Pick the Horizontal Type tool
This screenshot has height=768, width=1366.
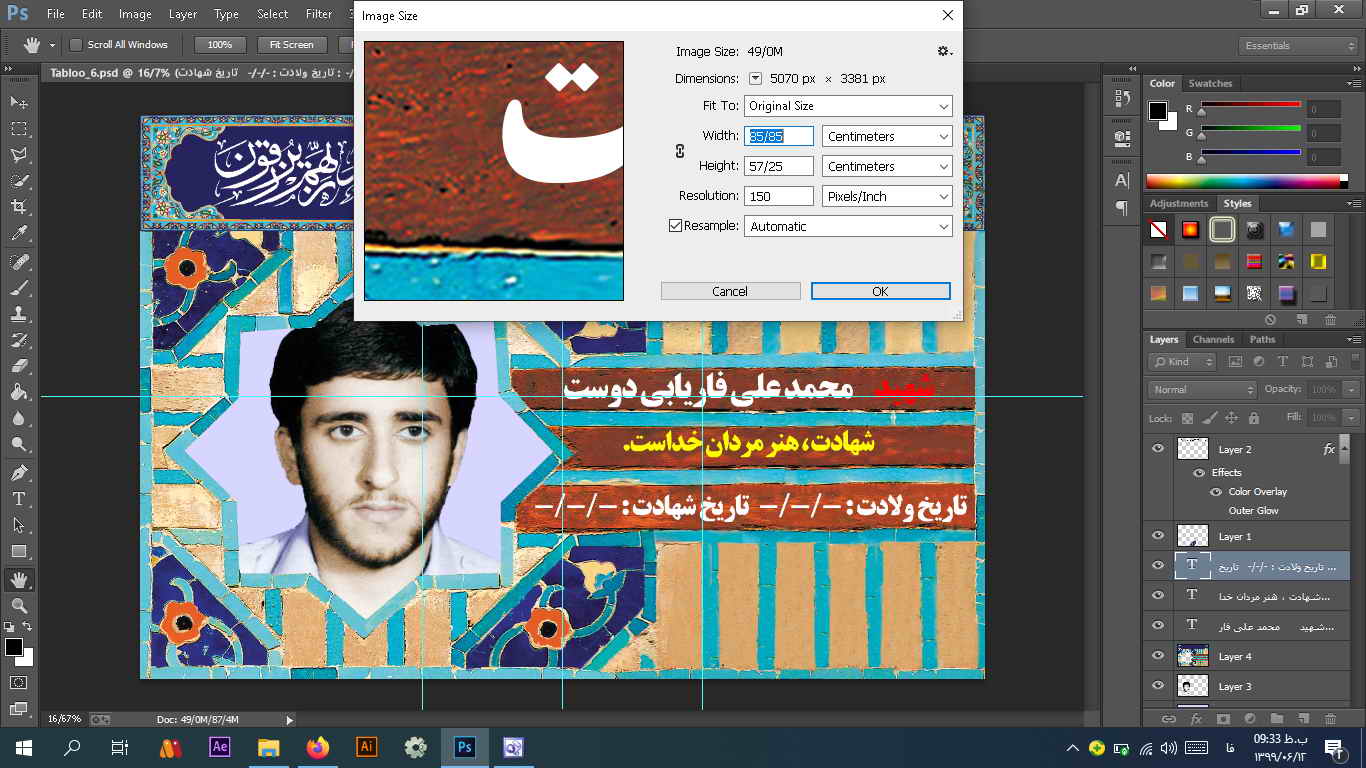[x=19, y=499]
